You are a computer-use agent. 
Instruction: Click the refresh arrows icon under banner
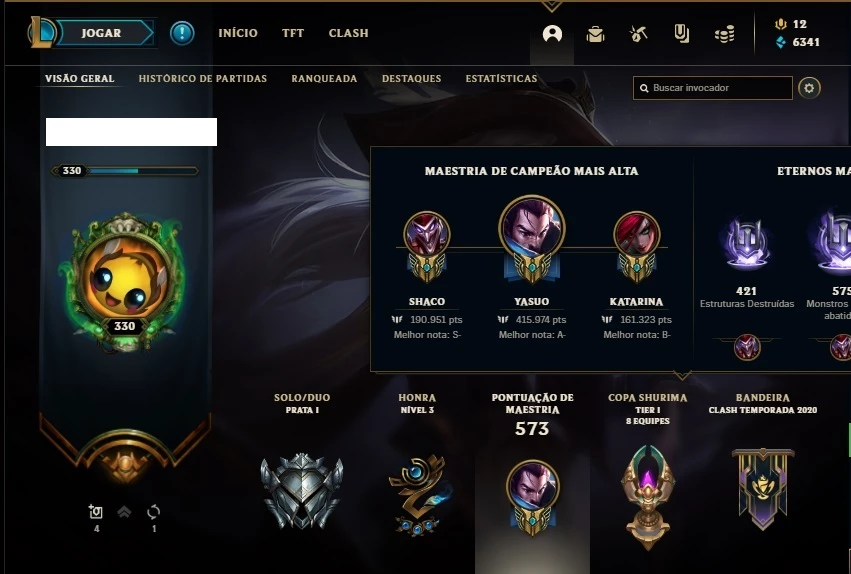click(154, 512)
